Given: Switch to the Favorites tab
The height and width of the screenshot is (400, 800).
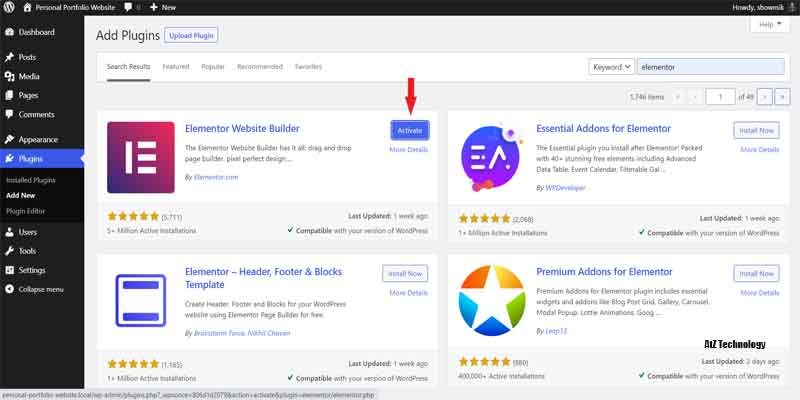Looking at the screenshot, I should pos(308,67).
